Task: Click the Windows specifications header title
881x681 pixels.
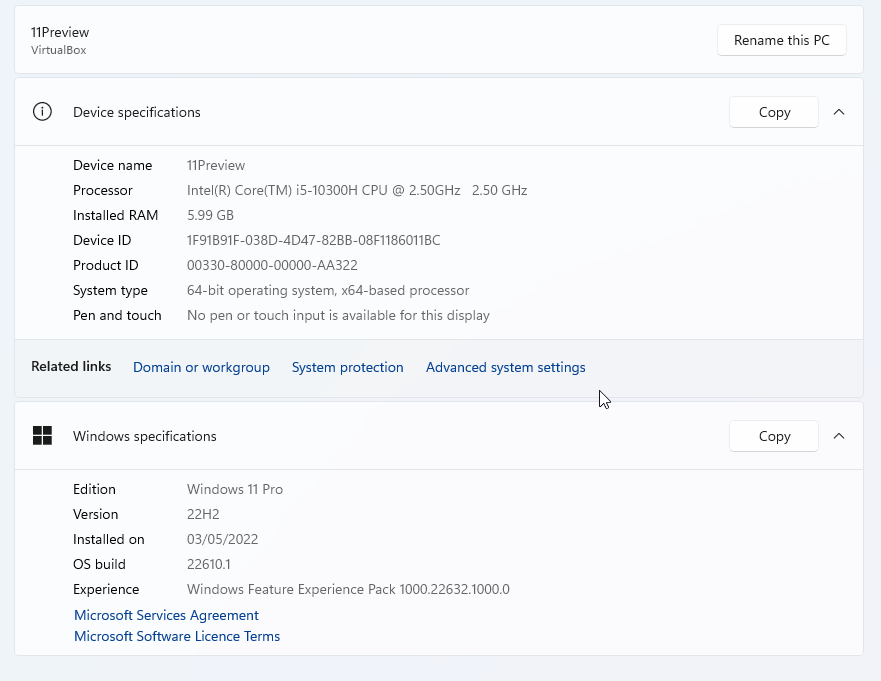Action: [x=144, y=436]
